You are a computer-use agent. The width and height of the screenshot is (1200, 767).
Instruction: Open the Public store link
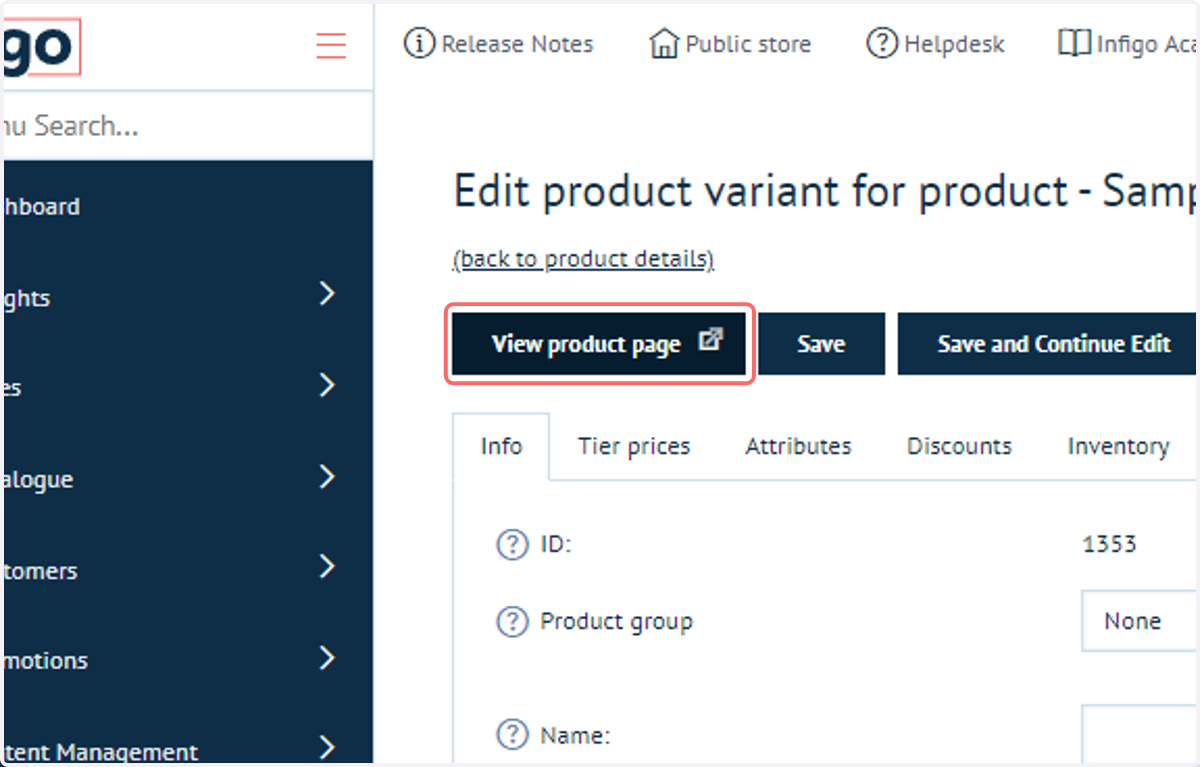pyautogui.click(x=748, y=44)
